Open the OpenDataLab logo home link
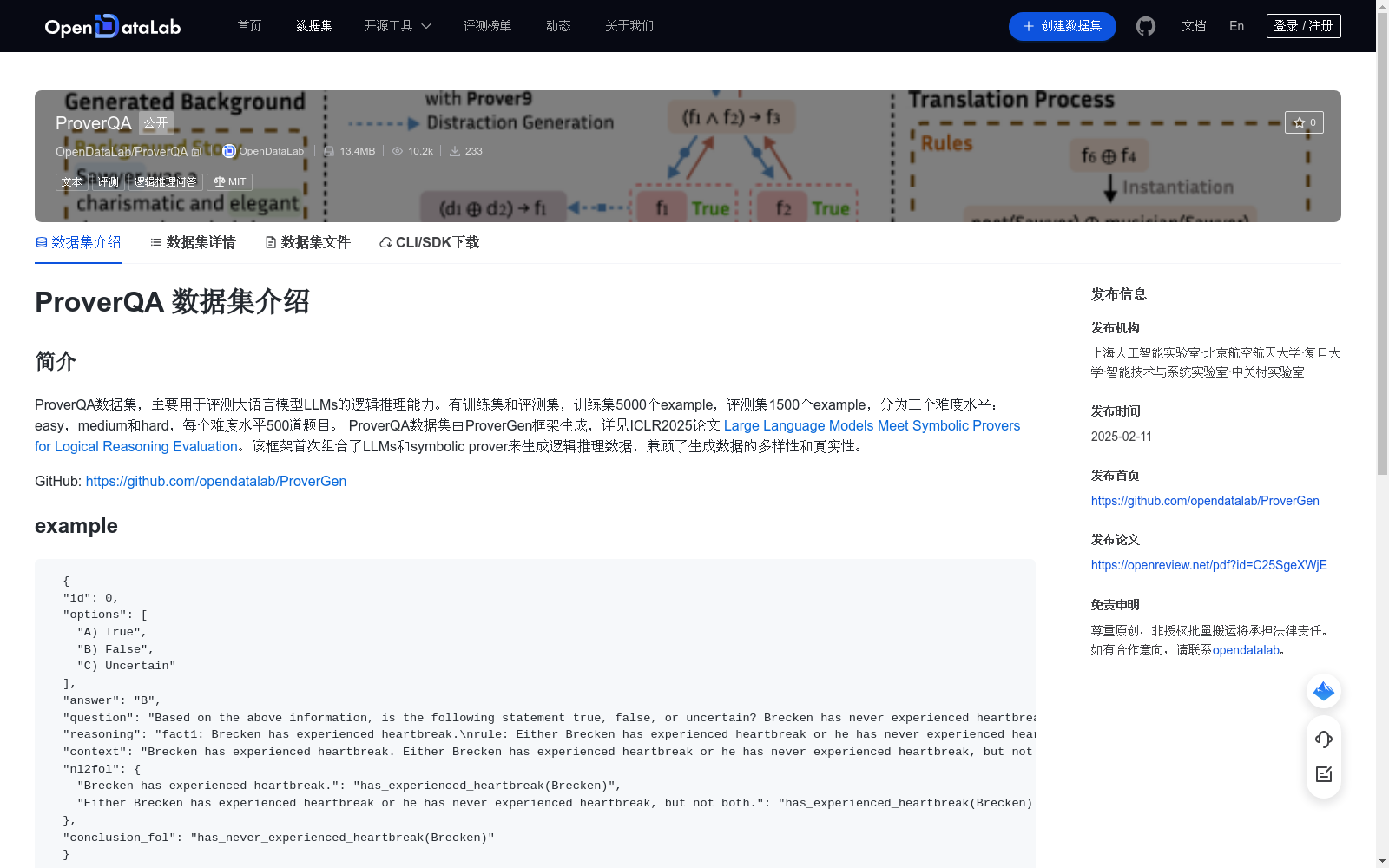This screenshot has height=868, width=1389. coord(113,26)
